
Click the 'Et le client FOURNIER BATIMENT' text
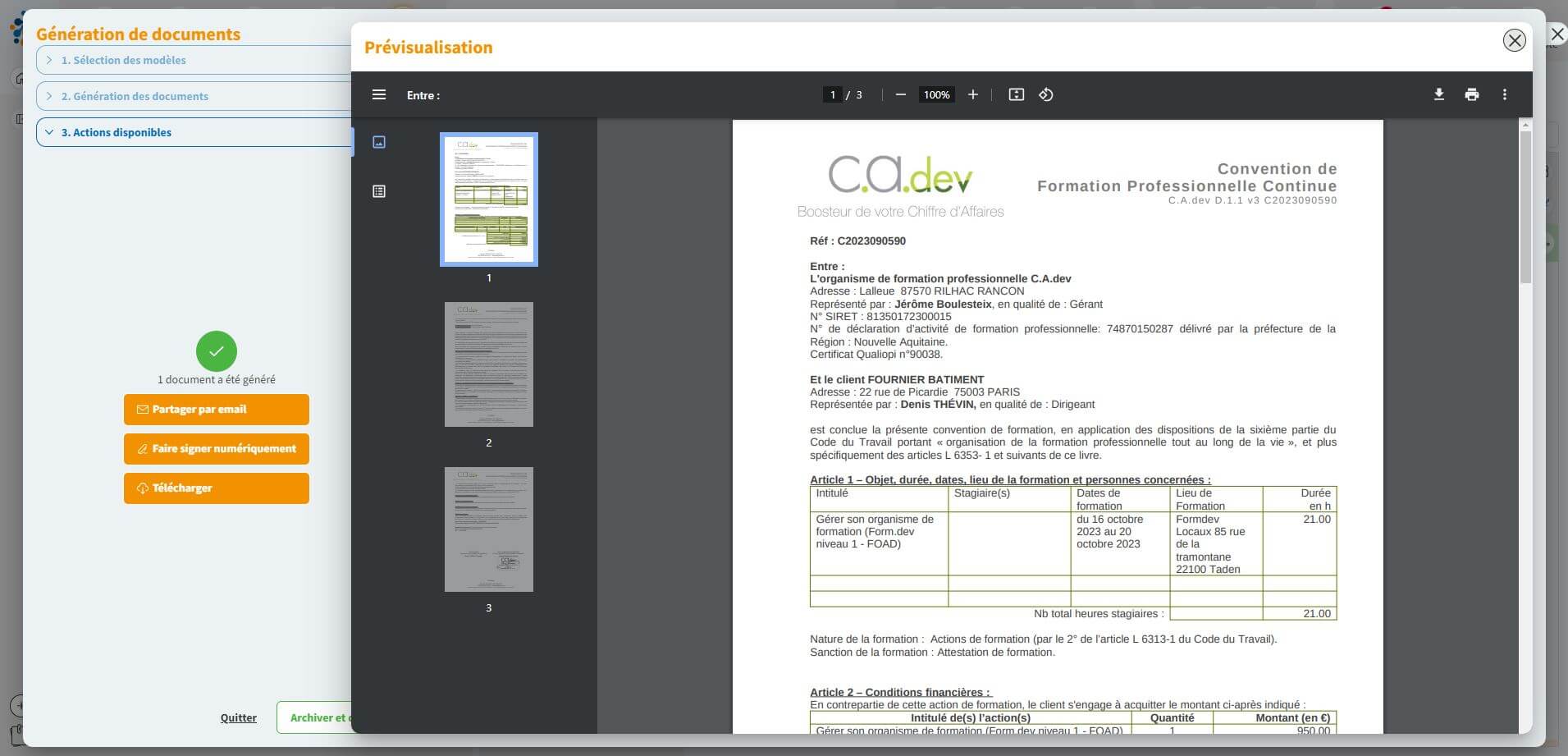897,380
